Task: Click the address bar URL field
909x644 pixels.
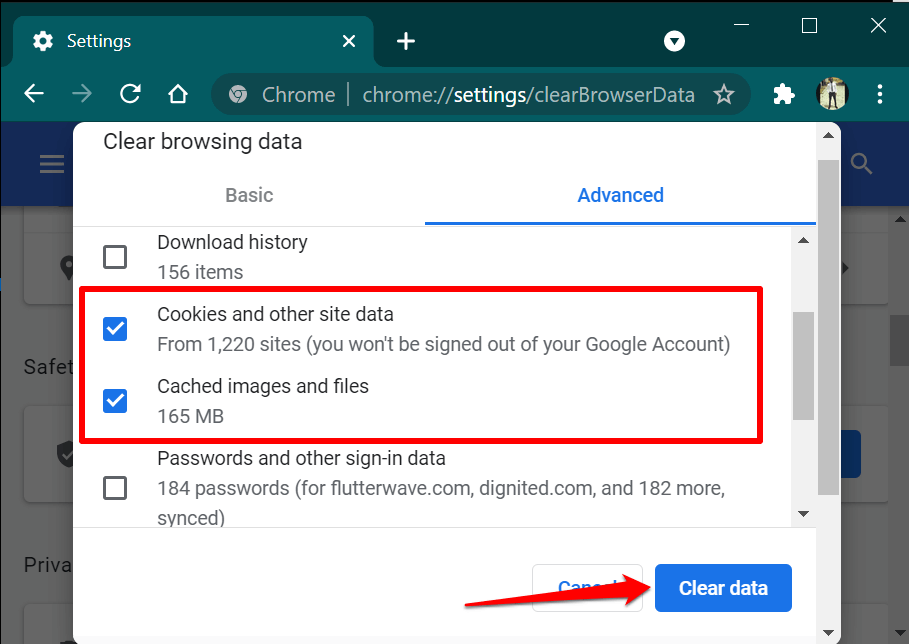Action: pyautogui.click(x=528, y=95)
